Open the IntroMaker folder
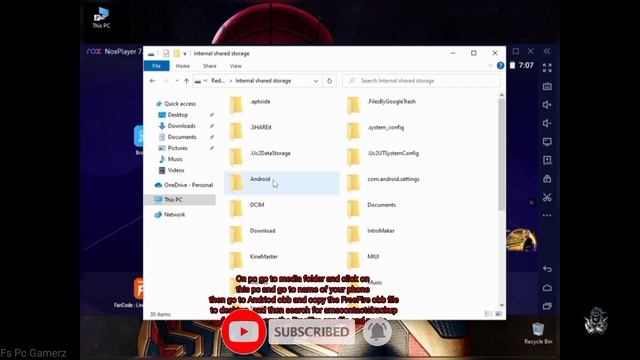This screenshot has width=640, height=360. click(380, 231)
